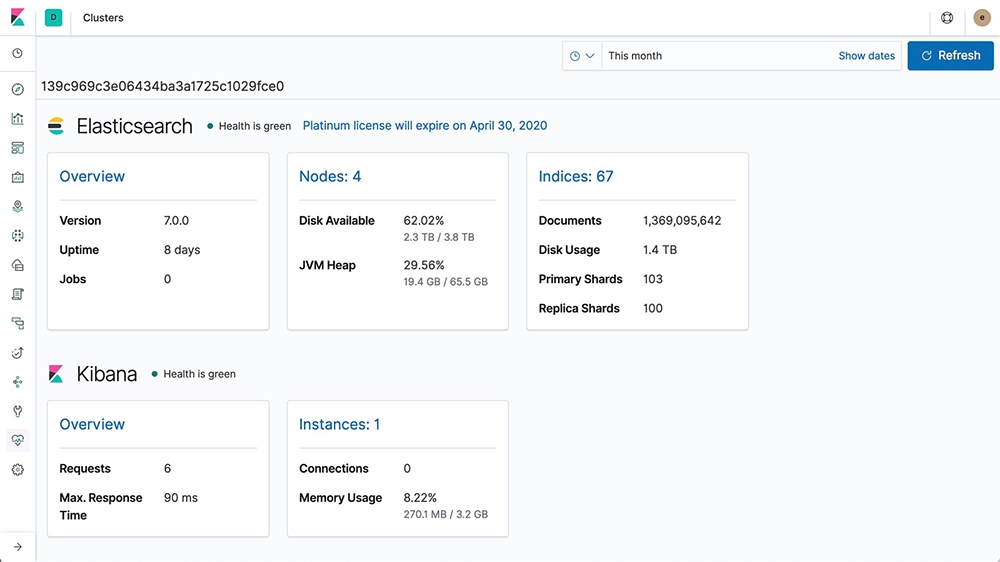Viewport: 1000px width, 562px height.
Task: Open Maps icon in sidebar
Action: point(18,206)
